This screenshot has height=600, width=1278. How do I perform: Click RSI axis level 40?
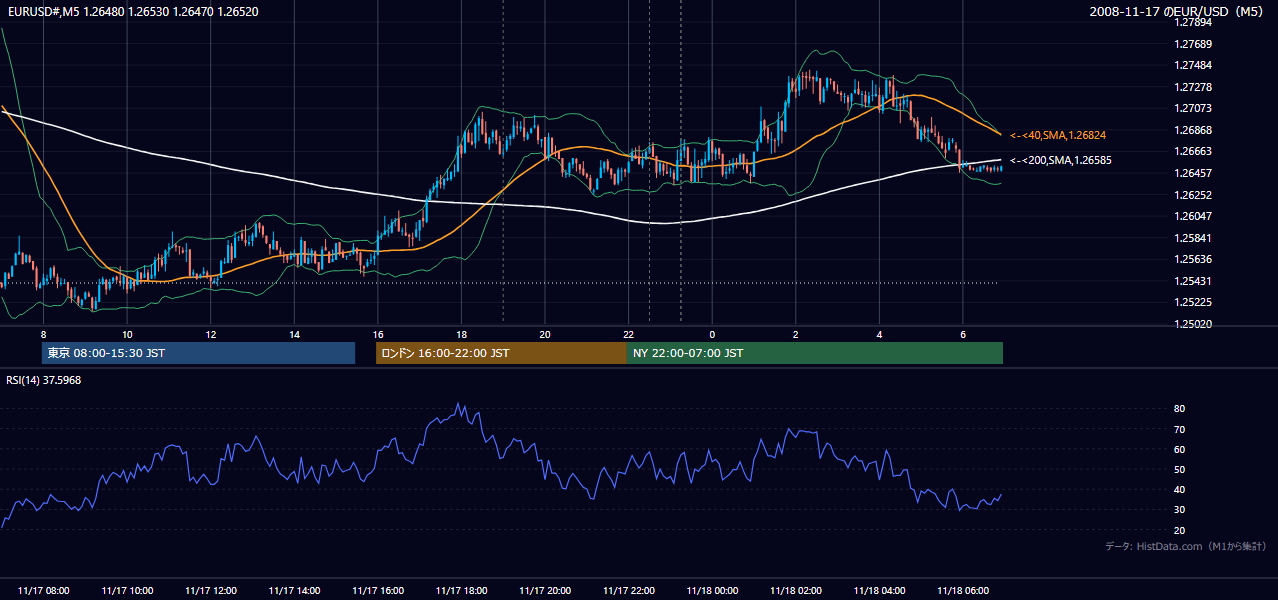(1180, 489)
